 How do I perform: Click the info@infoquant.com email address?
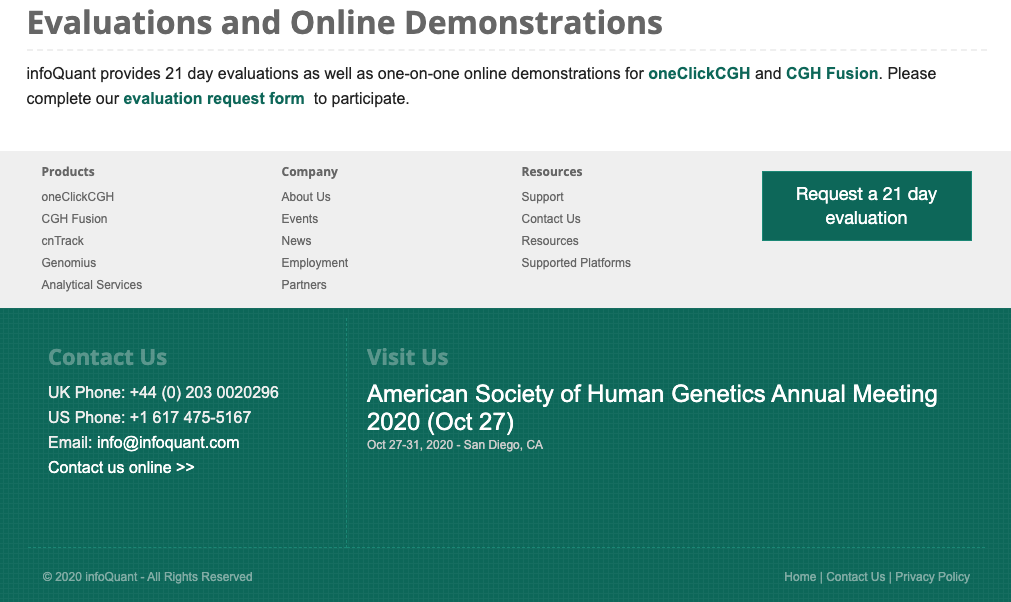(168, 442)
